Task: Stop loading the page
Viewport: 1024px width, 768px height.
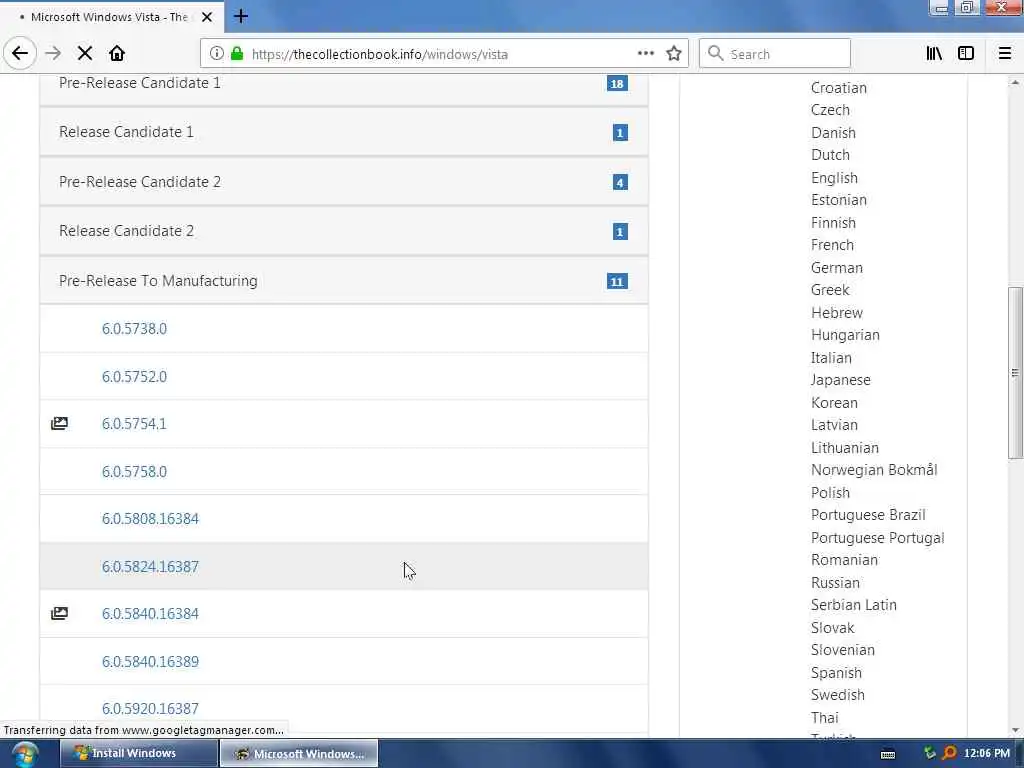Action: coord(85,54)
